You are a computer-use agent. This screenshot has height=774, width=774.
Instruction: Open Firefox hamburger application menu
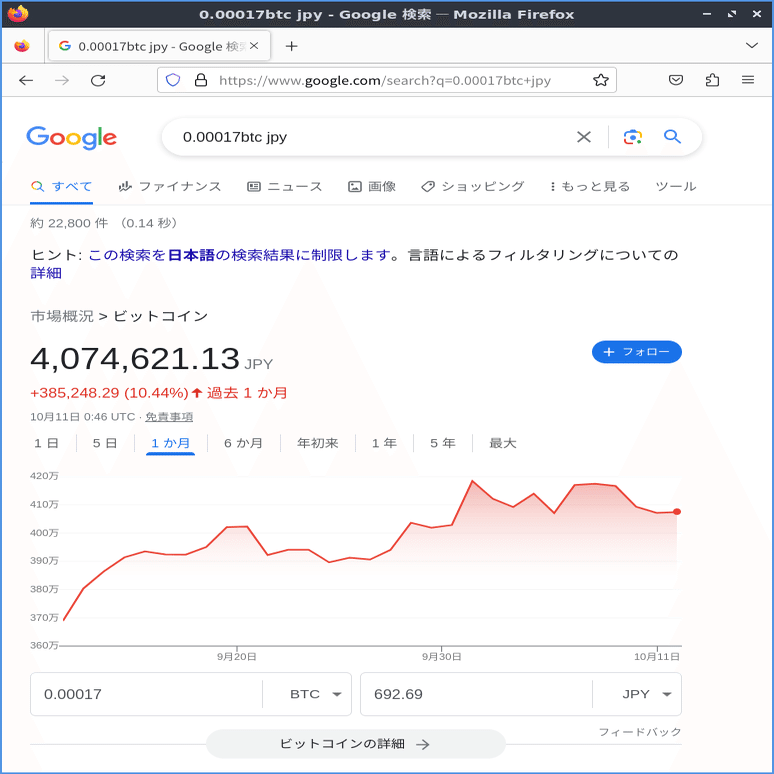point(748,80)
